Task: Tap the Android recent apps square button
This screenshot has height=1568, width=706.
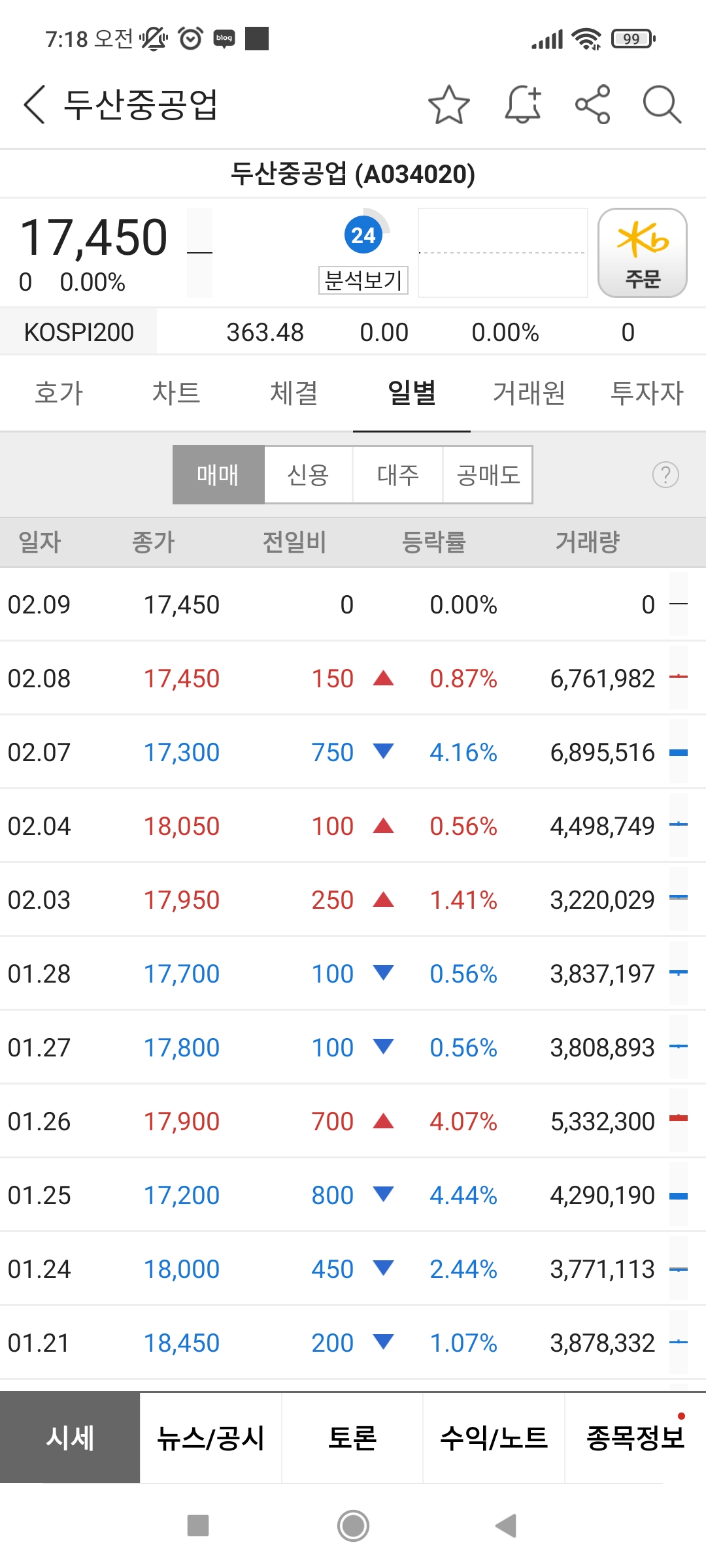Action: tap(198, 1526)
